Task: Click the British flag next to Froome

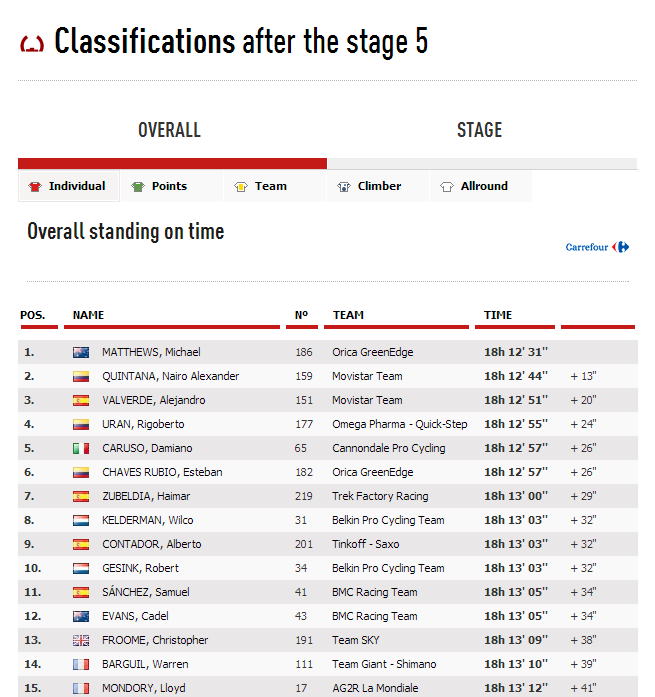Action: [81, 640]
